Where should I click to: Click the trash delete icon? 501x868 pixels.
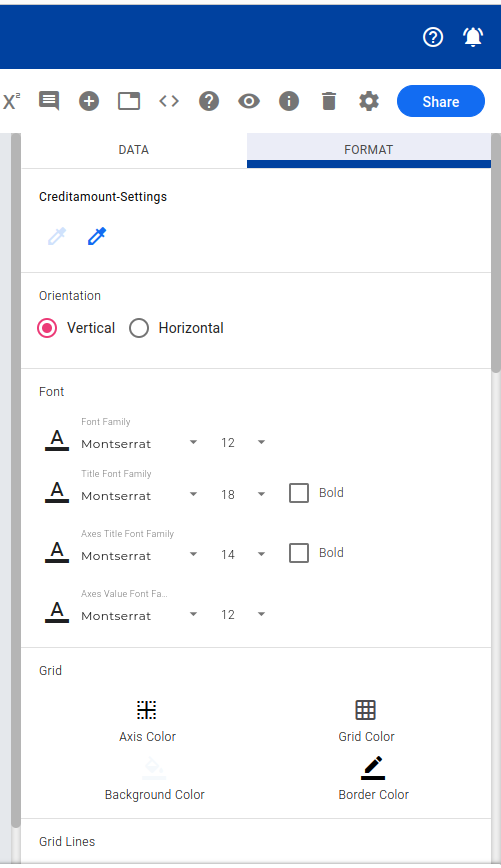pyautogui.click(x=329, y=101)
